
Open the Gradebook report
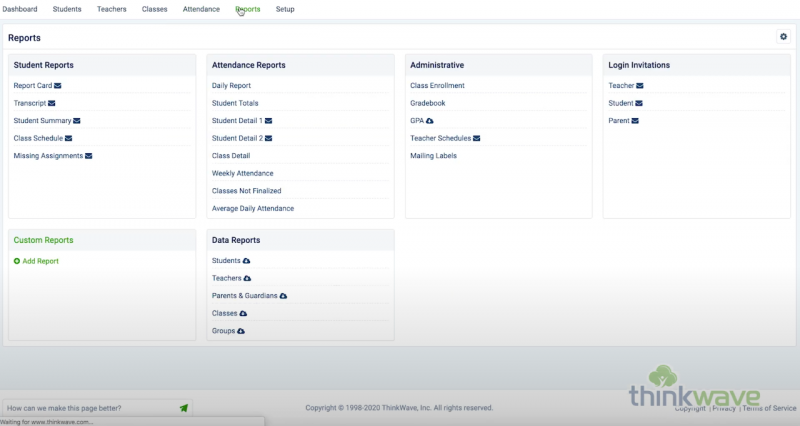(427, 103)
